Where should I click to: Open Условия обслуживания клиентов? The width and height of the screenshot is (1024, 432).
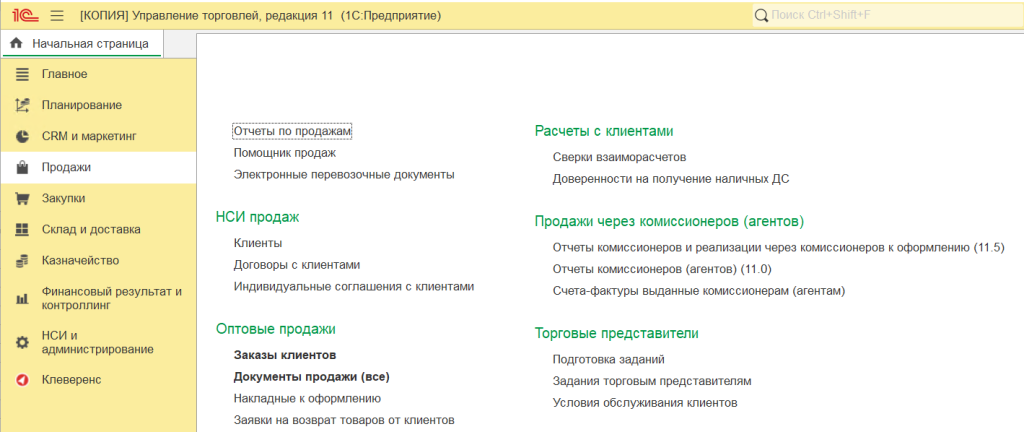(x=645, y=403)
